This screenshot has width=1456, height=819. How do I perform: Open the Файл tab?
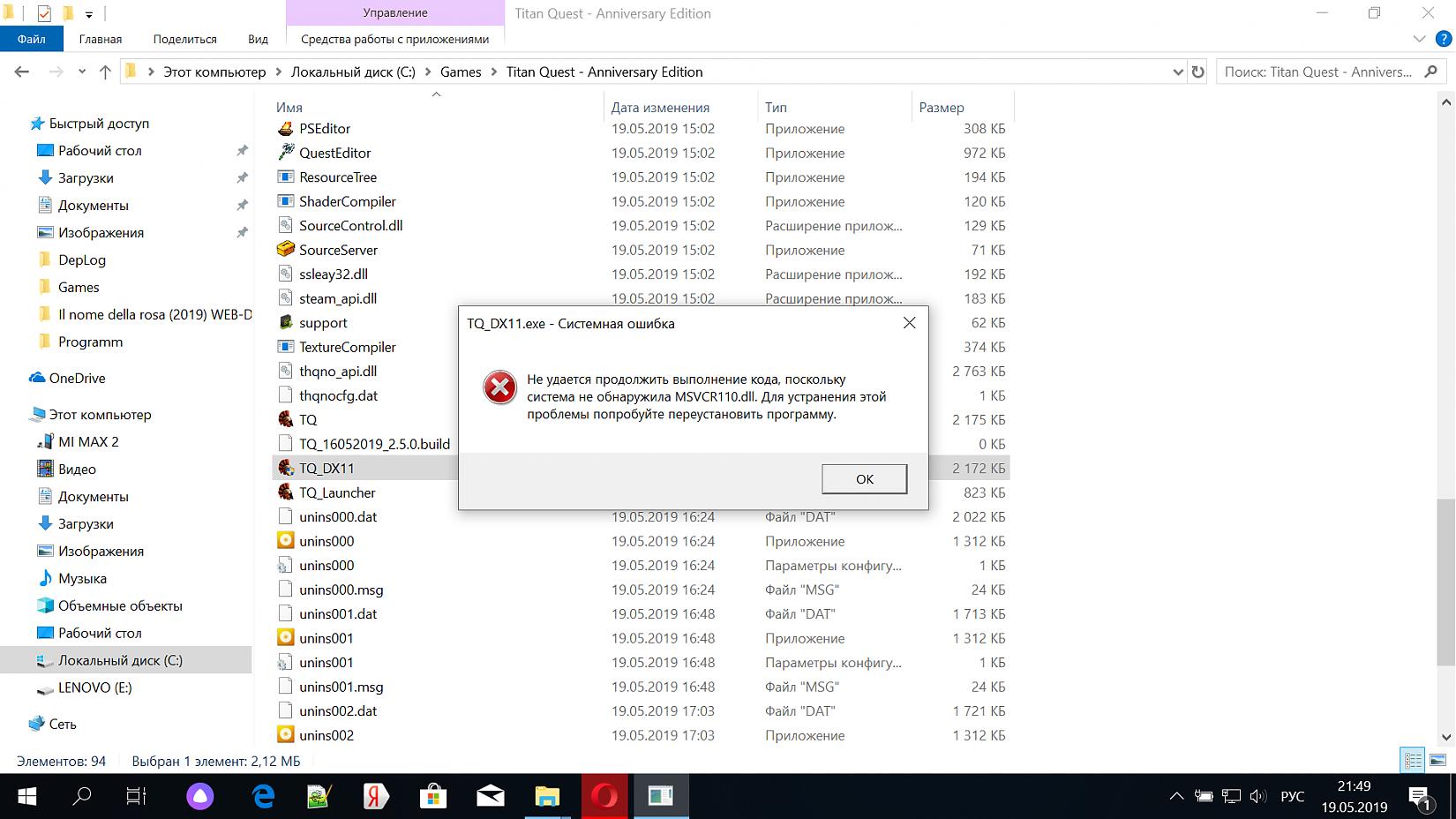(x=31, y=39)
